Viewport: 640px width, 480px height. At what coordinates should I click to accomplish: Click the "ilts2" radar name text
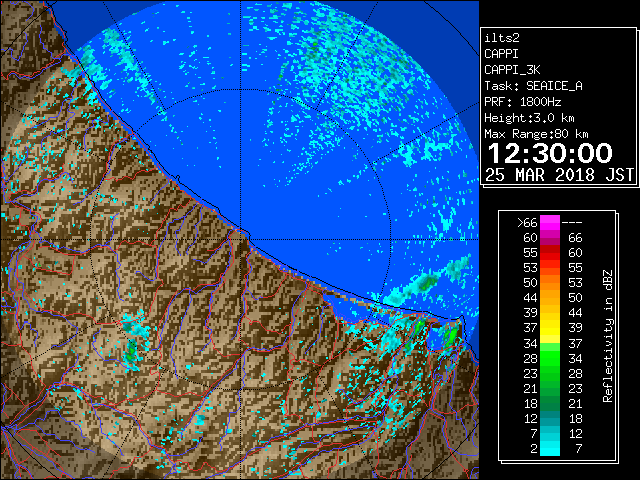(502, 38)
